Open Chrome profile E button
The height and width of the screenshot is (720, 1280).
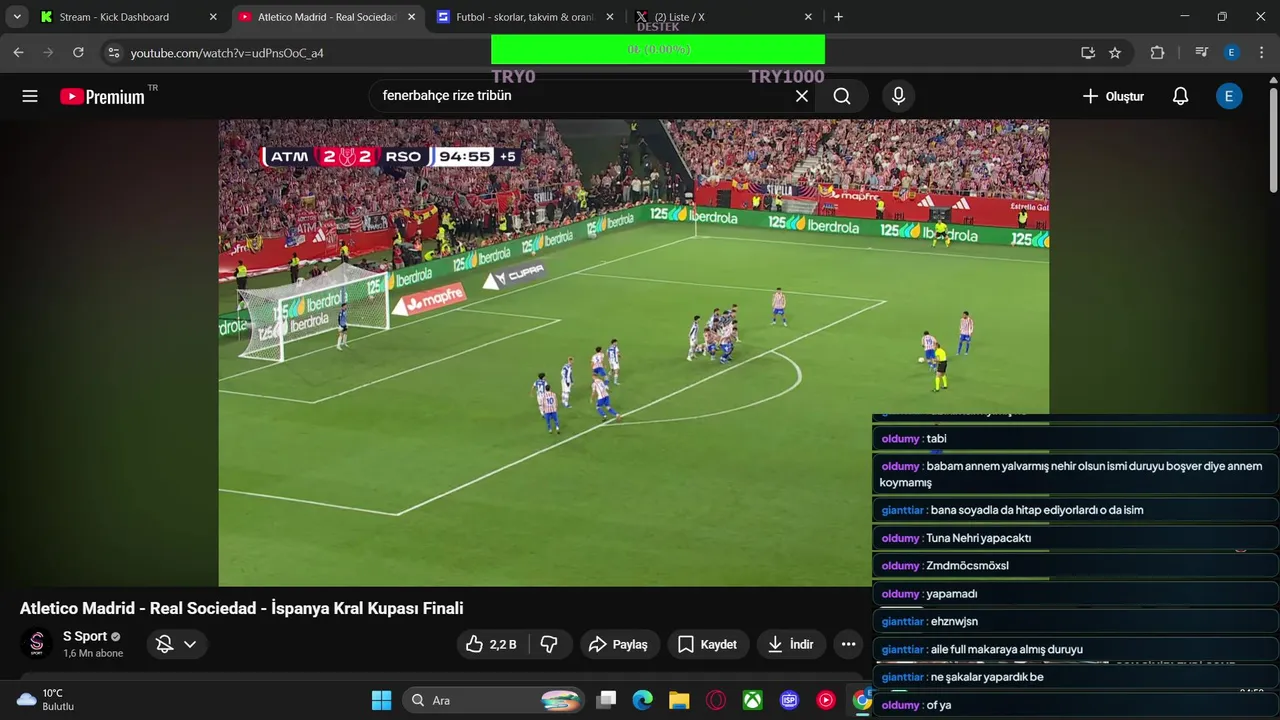(1231, 52)
